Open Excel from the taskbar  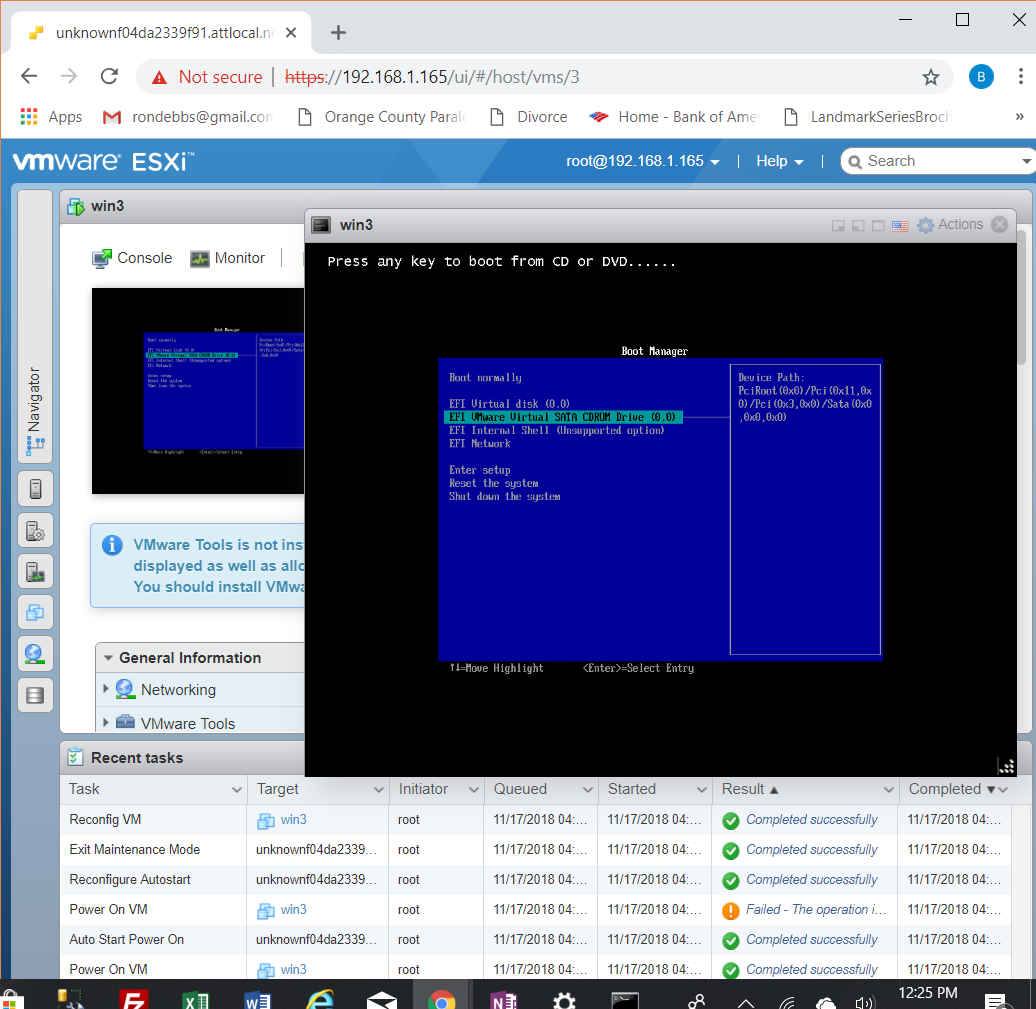point(196,1000)
